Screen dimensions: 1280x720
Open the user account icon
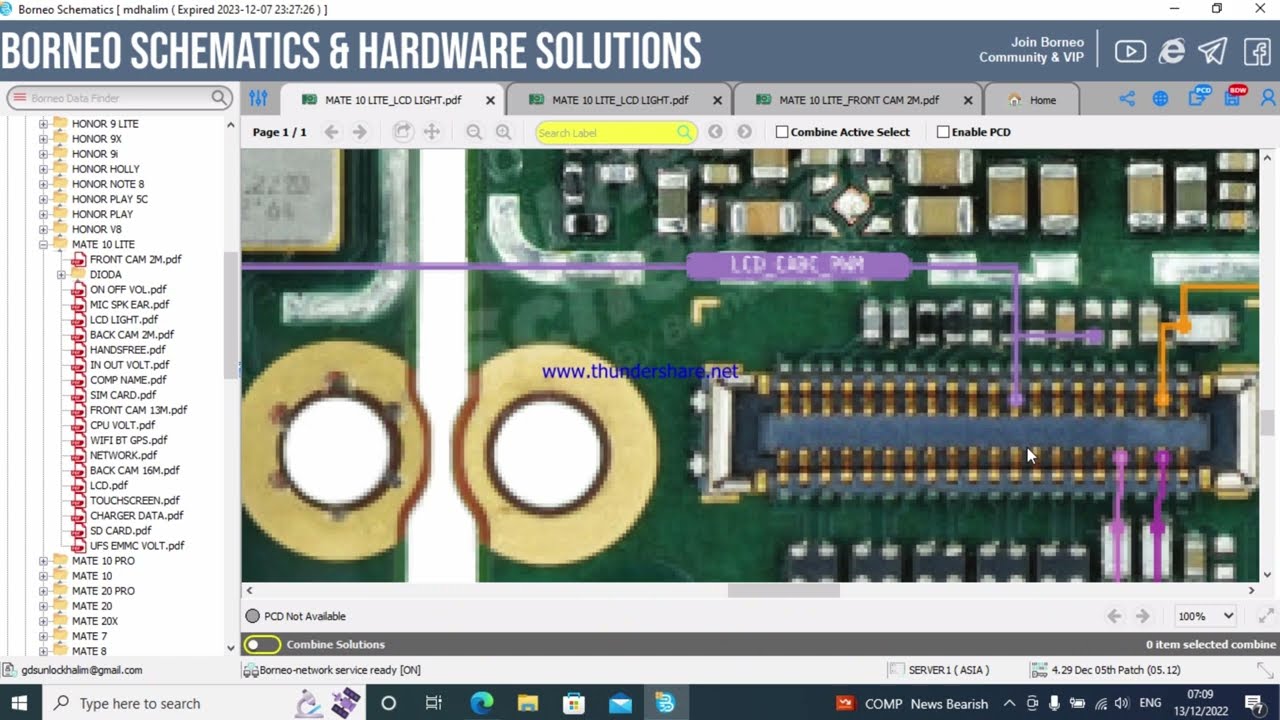[1268, 99]
